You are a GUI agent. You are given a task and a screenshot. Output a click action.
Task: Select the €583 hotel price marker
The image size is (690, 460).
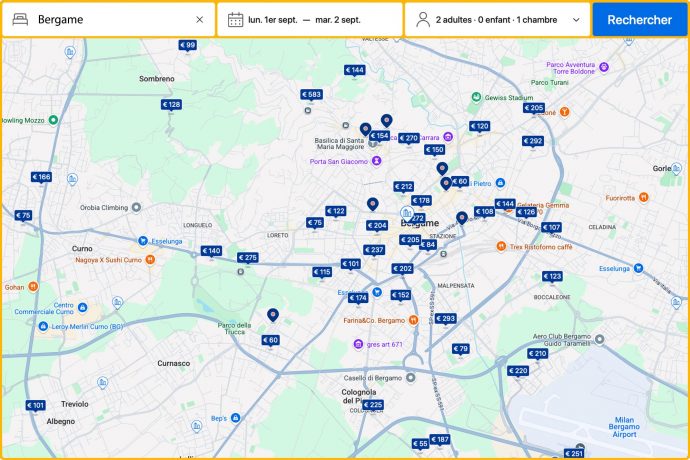(x=312, y=95)
